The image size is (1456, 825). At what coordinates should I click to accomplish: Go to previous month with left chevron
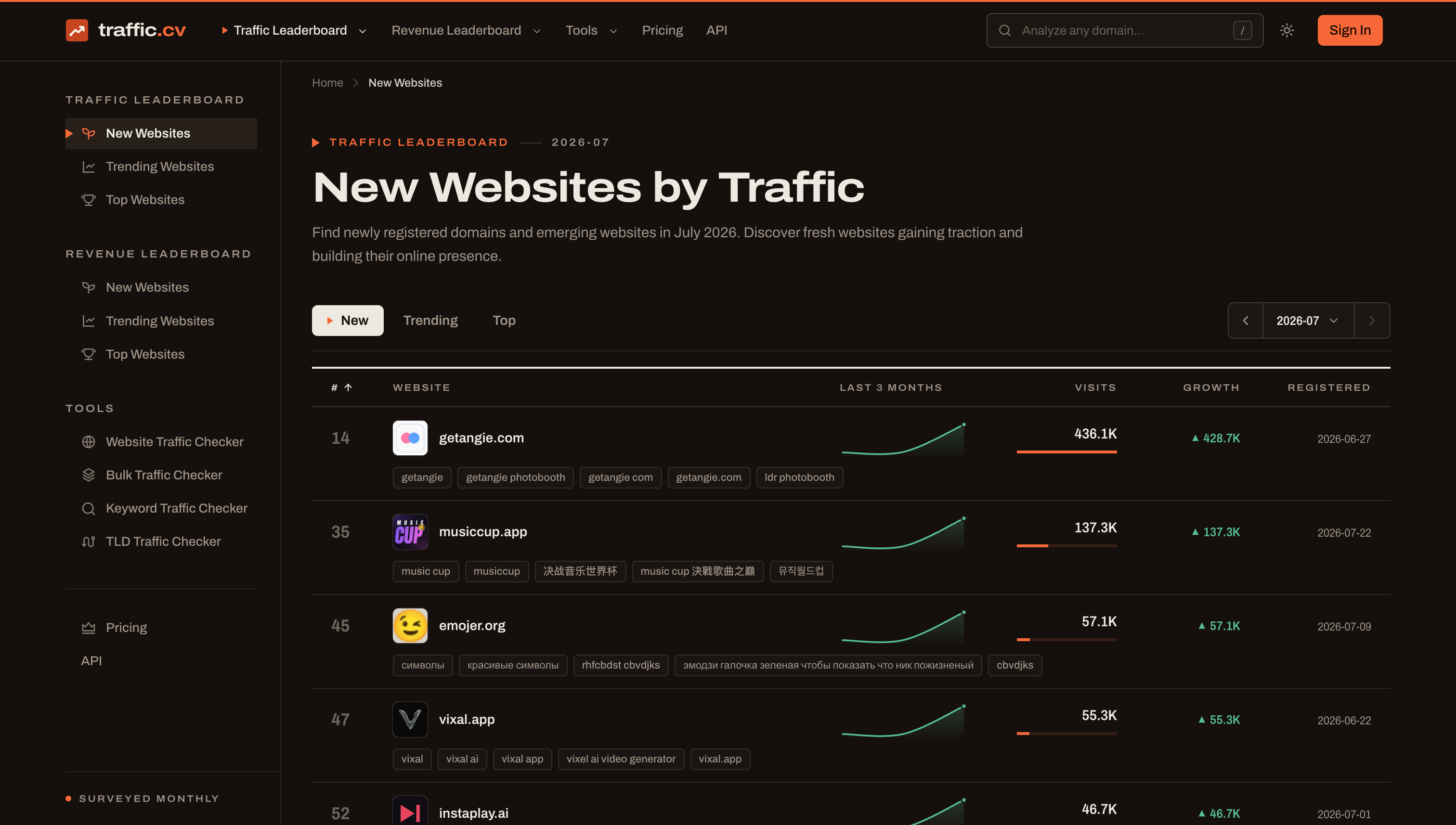1245,321
